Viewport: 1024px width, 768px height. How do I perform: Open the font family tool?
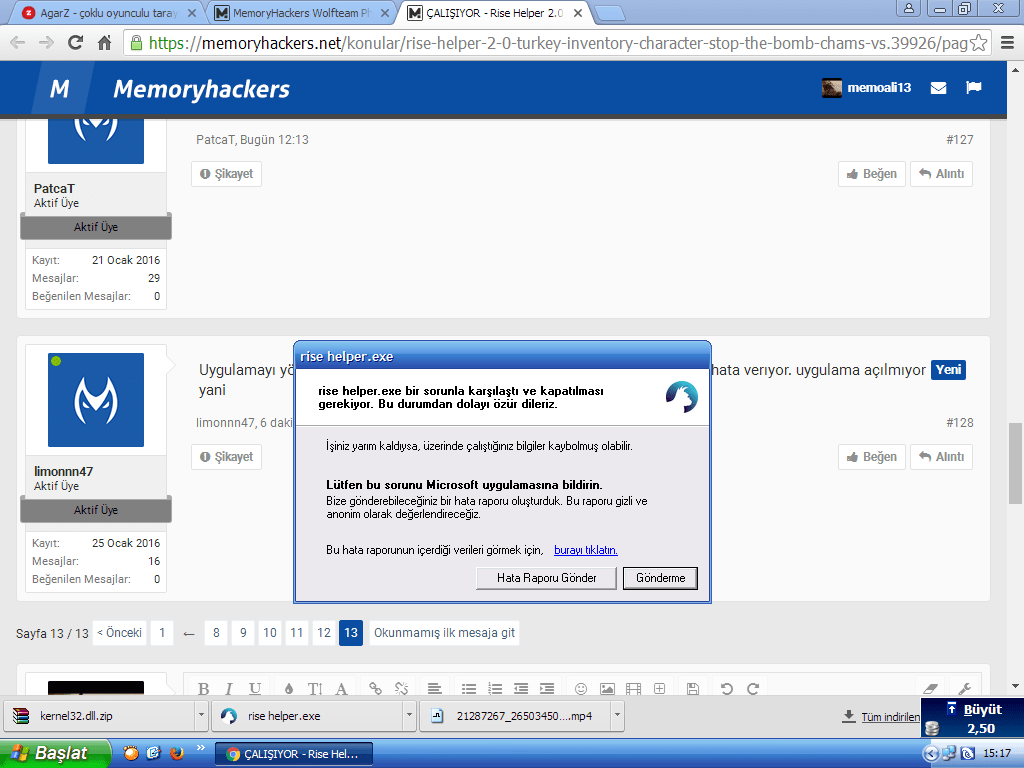pos(342,688)
